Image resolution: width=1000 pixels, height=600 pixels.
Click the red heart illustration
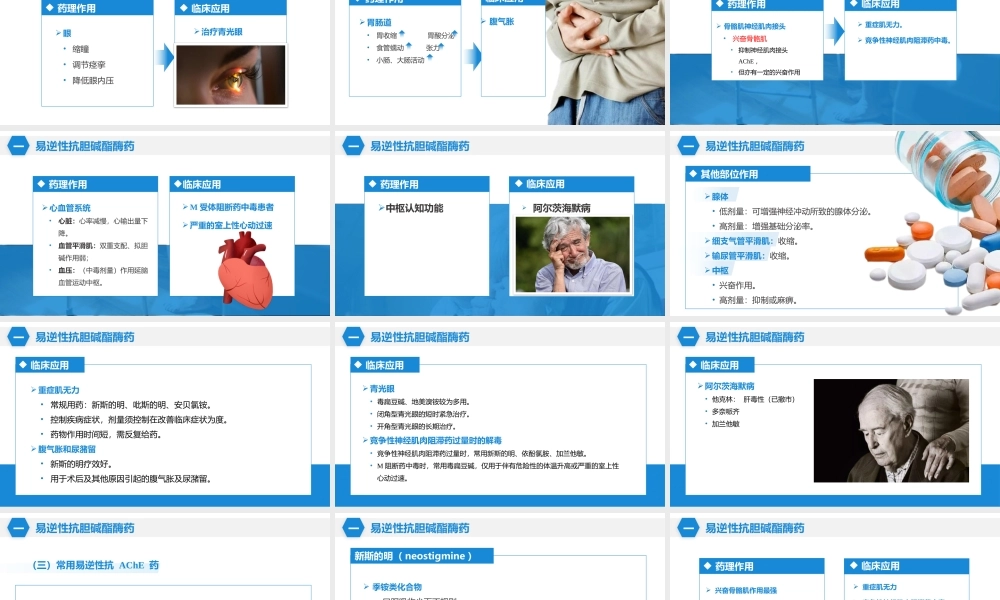tap(245, 270)
